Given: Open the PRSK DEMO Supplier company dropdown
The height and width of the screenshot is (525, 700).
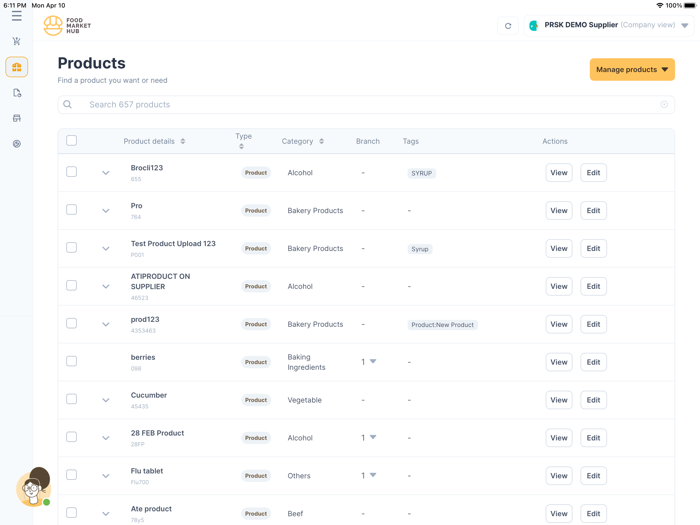Looking at the screenshot, I should [x=609, y=25].
